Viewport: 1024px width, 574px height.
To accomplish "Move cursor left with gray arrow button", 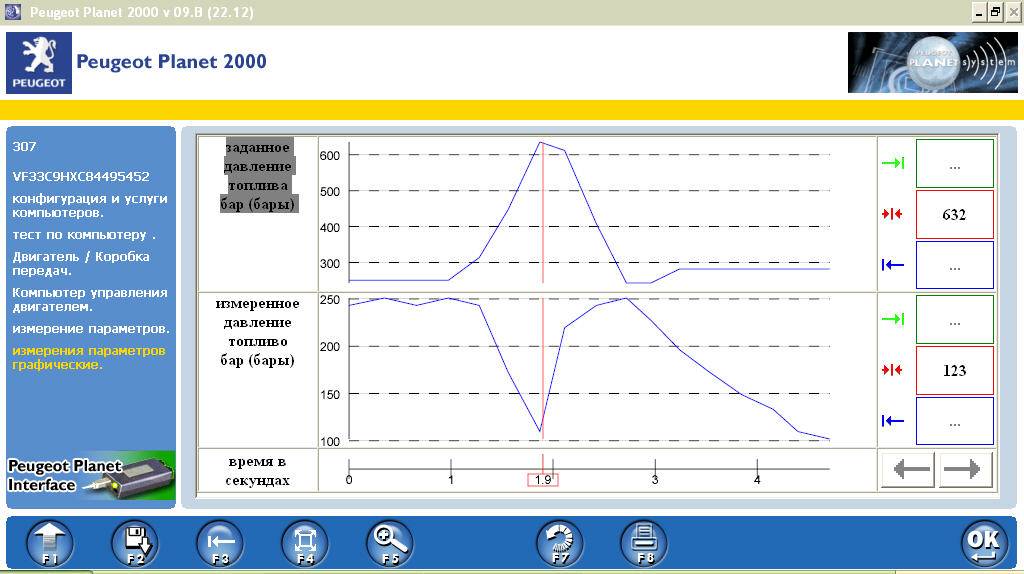I will (911, 469).
